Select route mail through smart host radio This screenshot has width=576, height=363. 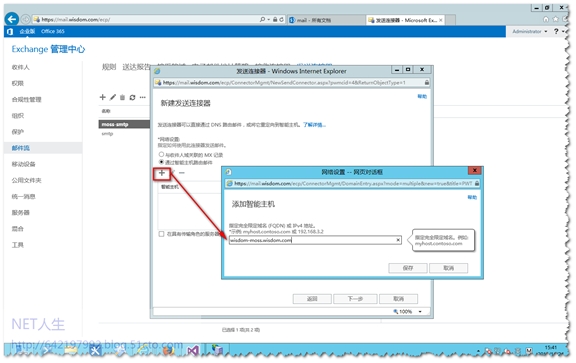(161, 162)
